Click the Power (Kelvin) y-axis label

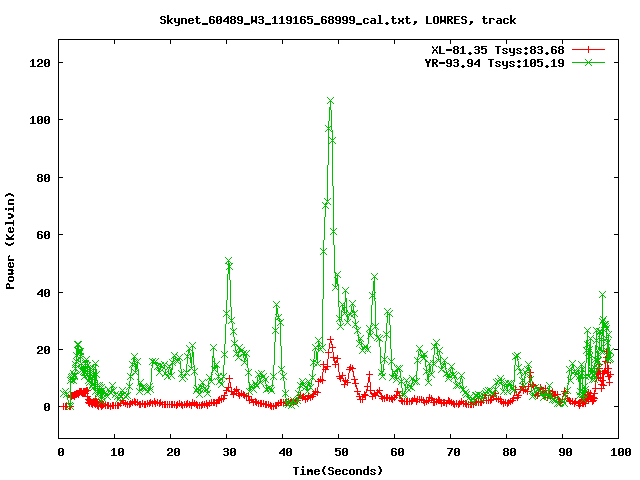click(x=10, y=241)
